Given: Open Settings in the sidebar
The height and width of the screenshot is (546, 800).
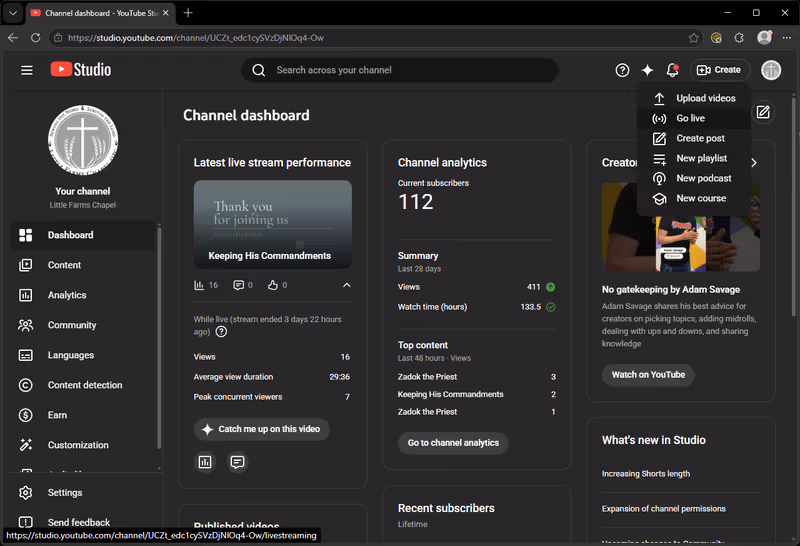Looking at the screenshot, I should click(83, 492).
